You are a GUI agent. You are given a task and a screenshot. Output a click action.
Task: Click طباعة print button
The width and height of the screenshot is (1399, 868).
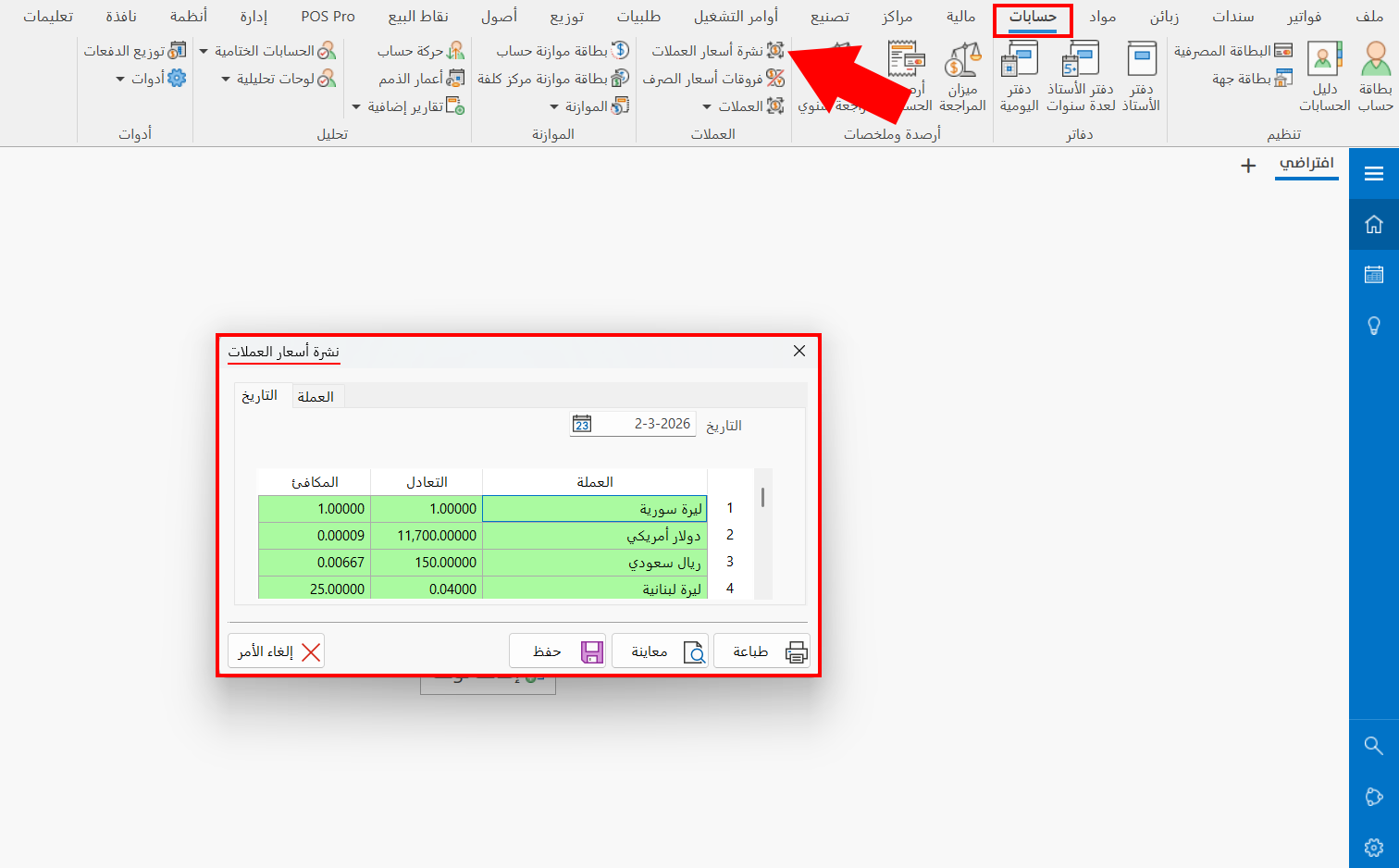(x=761, y=651)
